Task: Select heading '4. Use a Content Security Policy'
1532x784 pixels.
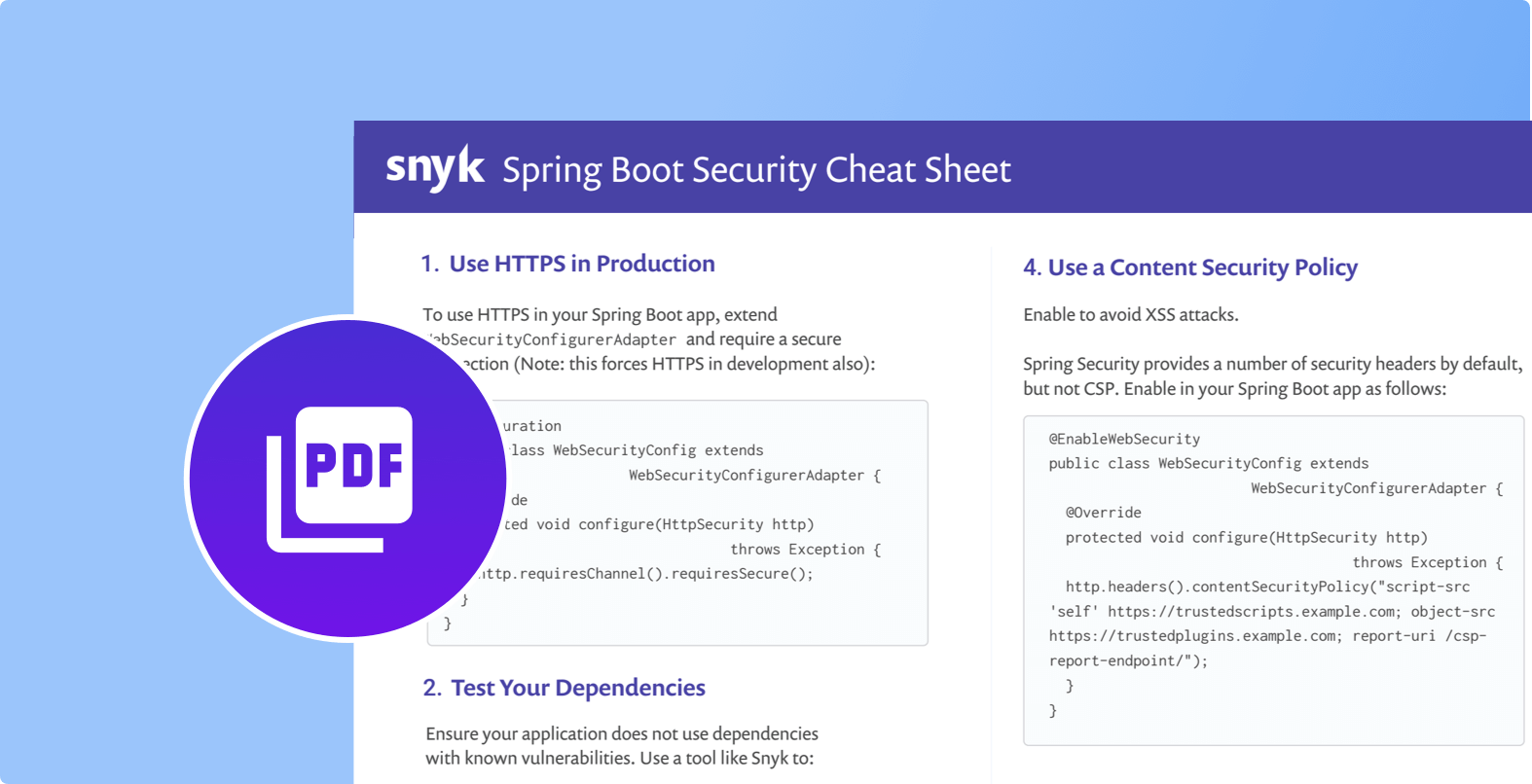Action: tap(1190, 267)
